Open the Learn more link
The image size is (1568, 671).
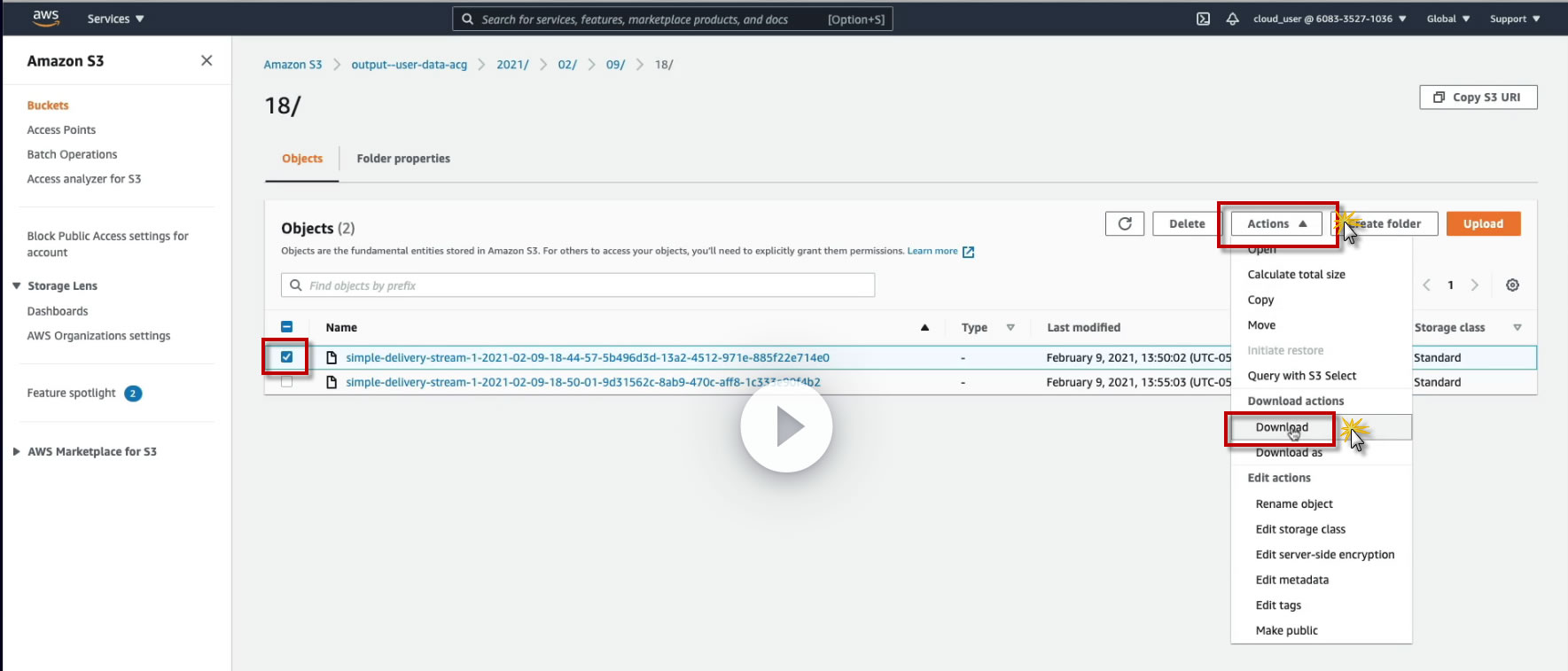click(932, 251)
